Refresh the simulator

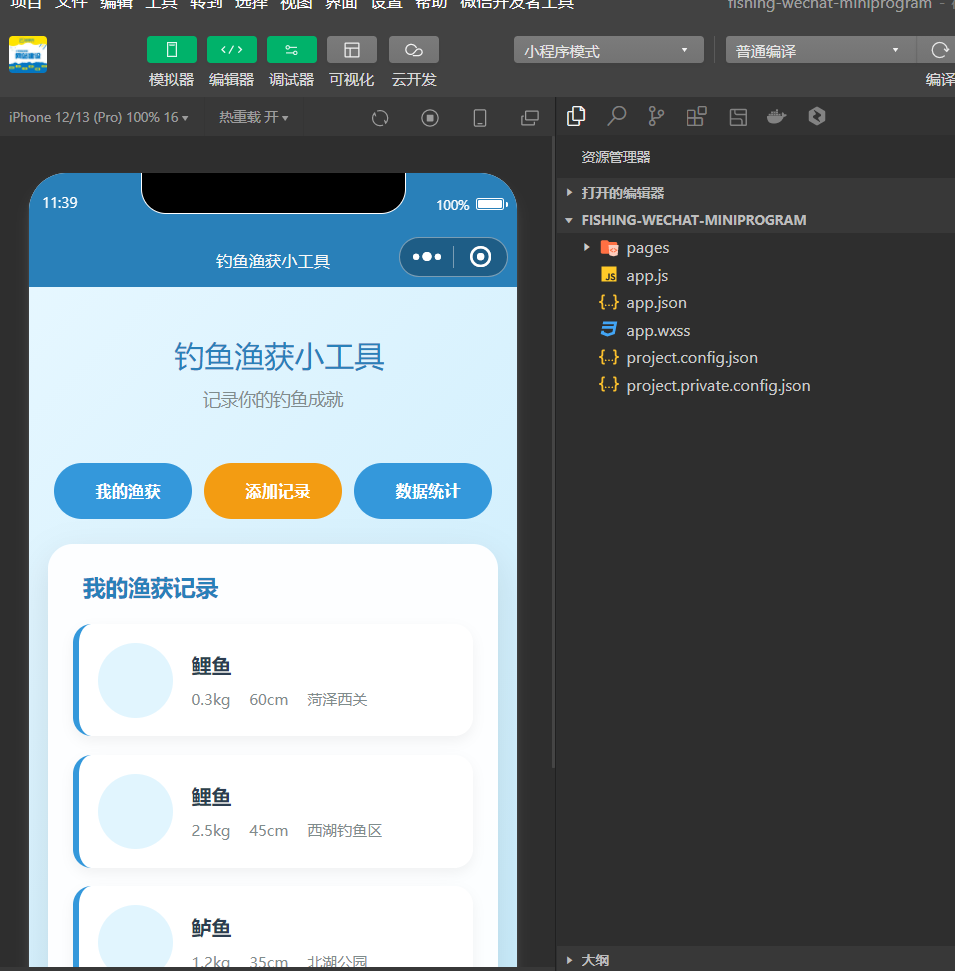(x=380, y=118)
